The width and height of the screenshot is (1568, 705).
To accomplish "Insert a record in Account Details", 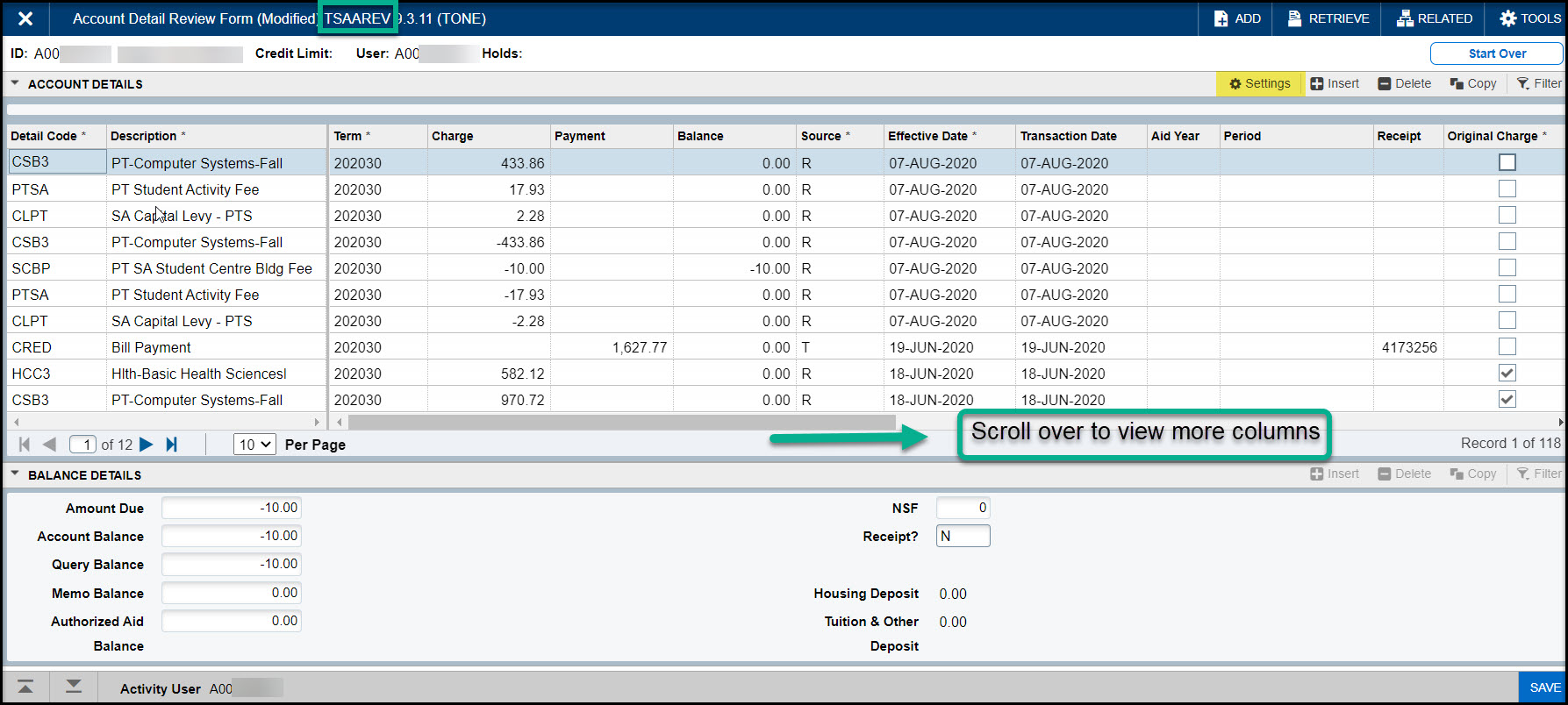I will (x=1335, y=83).
